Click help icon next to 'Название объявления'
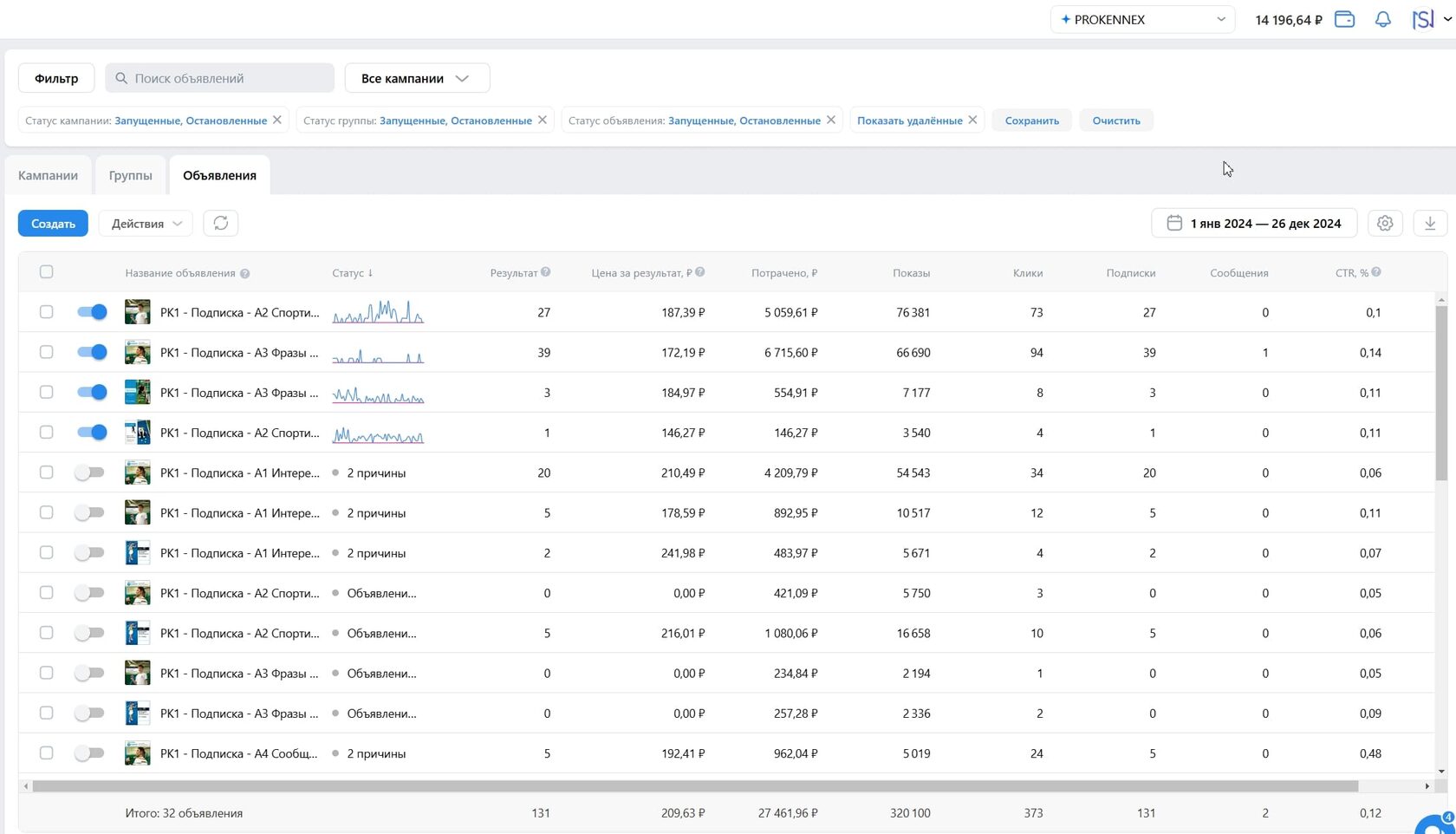This screenshot has width=1456, height=834. point(245,274)
